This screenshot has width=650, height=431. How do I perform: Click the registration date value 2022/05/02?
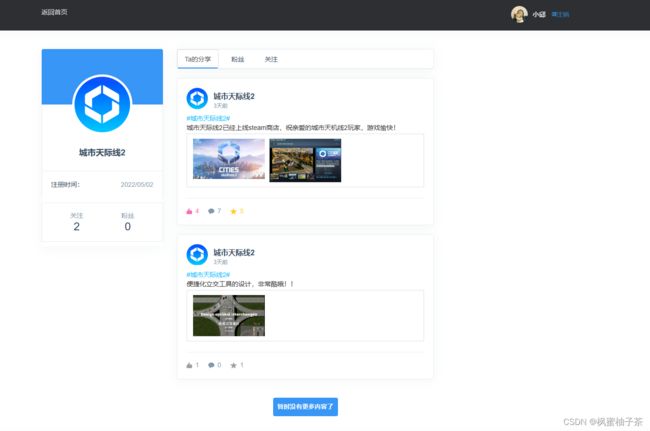coord(137,184)
